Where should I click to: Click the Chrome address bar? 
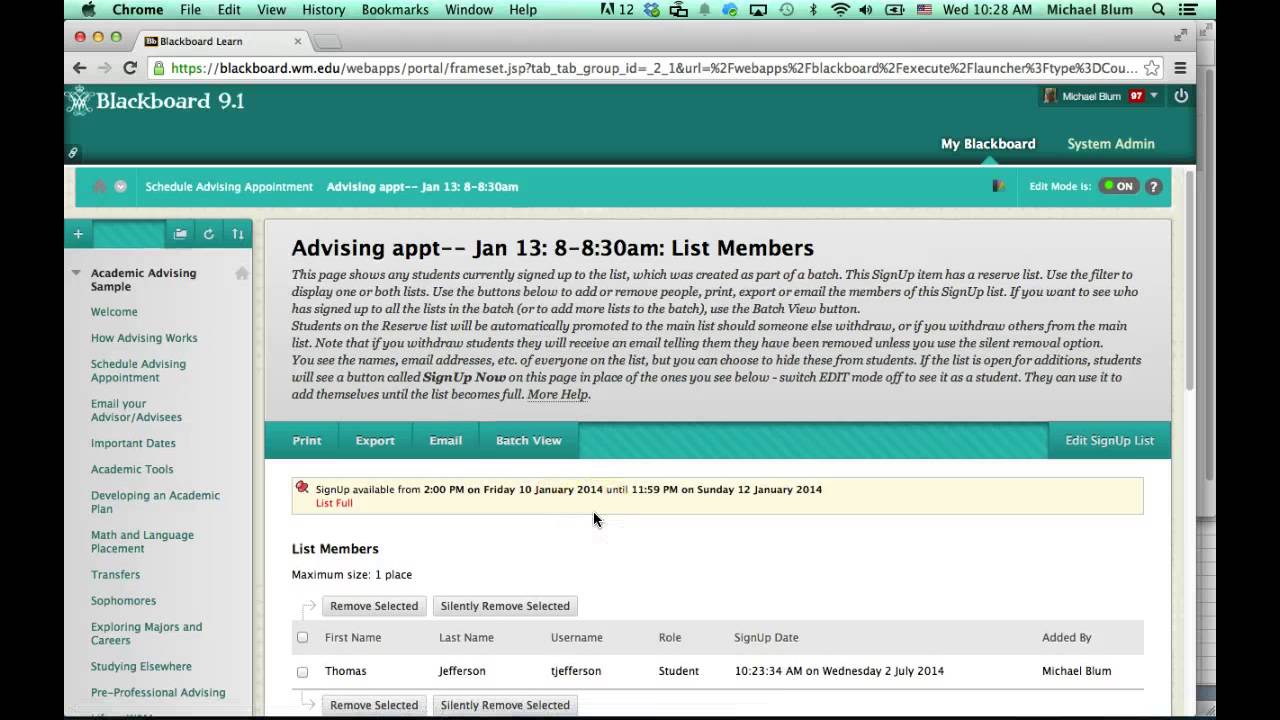[655, 68]
